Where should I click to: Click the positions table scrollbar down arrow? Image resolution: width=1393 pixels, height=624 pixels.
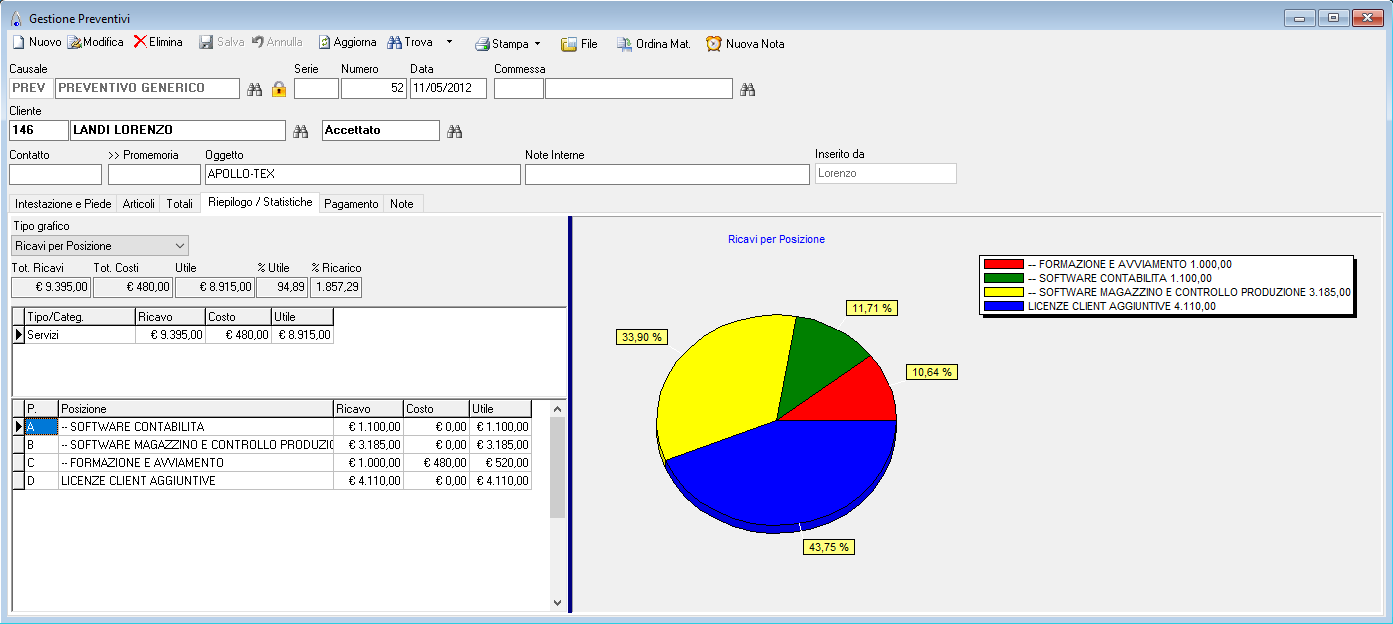click(x=558, y=602)
